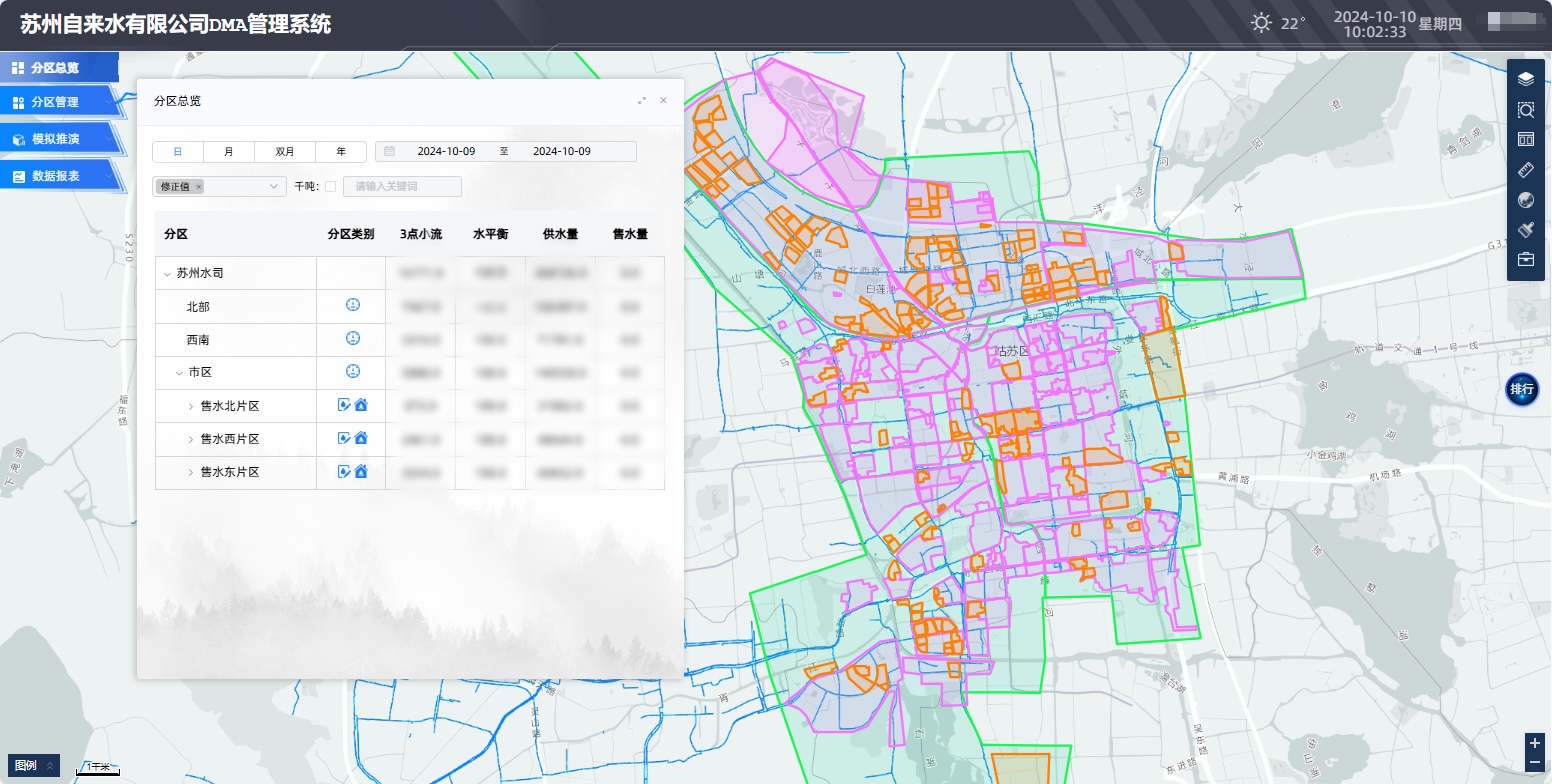Click the round 排行 button
Image resolution: width=1552 pixels, height=784 pixels.
click(x=1521, y=389)
